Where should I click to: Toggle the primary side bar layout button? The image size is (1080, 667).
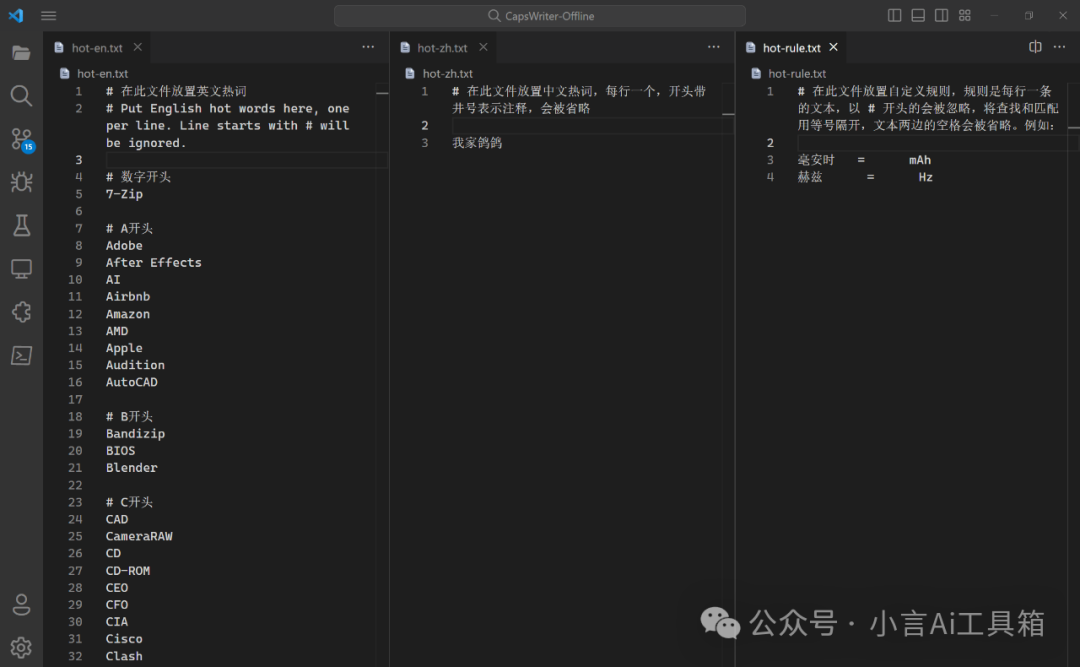click(x=895, y=15)
